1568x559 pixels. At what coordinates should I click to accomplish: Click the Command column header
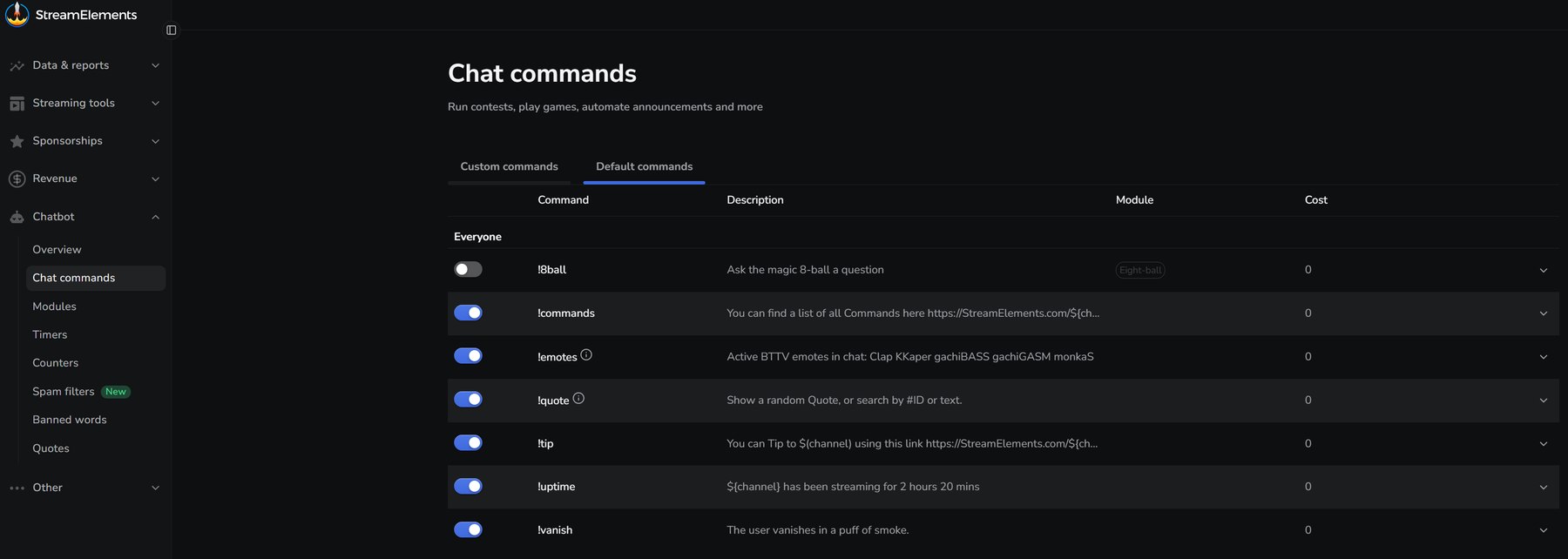pos(563,199)
